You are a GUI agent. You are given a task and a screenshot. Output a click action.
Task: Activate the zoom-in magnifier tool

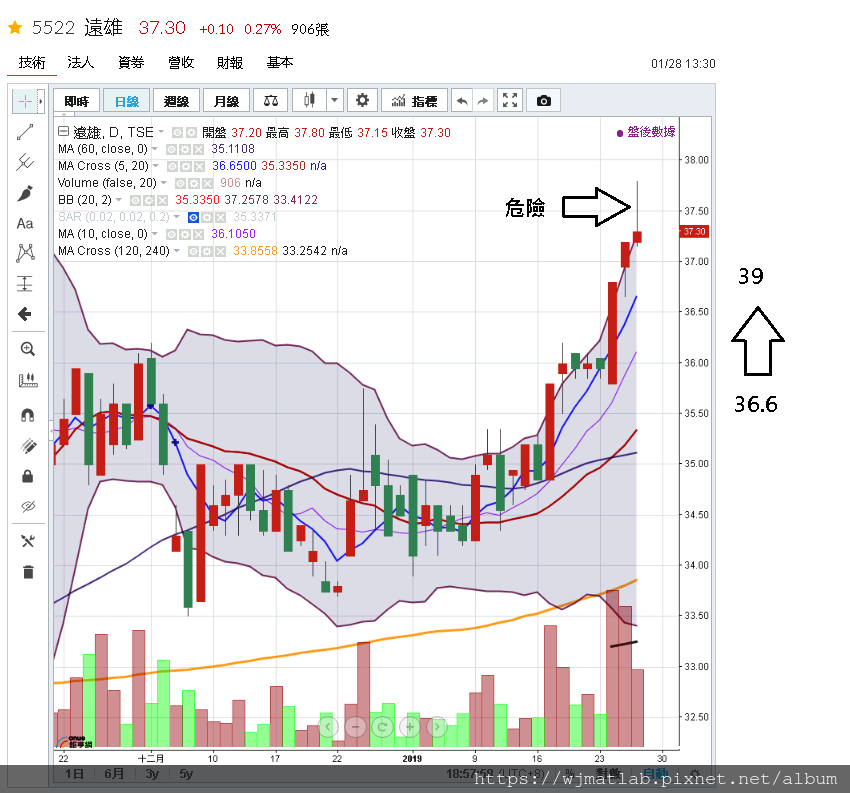click(x=27, y=349)
